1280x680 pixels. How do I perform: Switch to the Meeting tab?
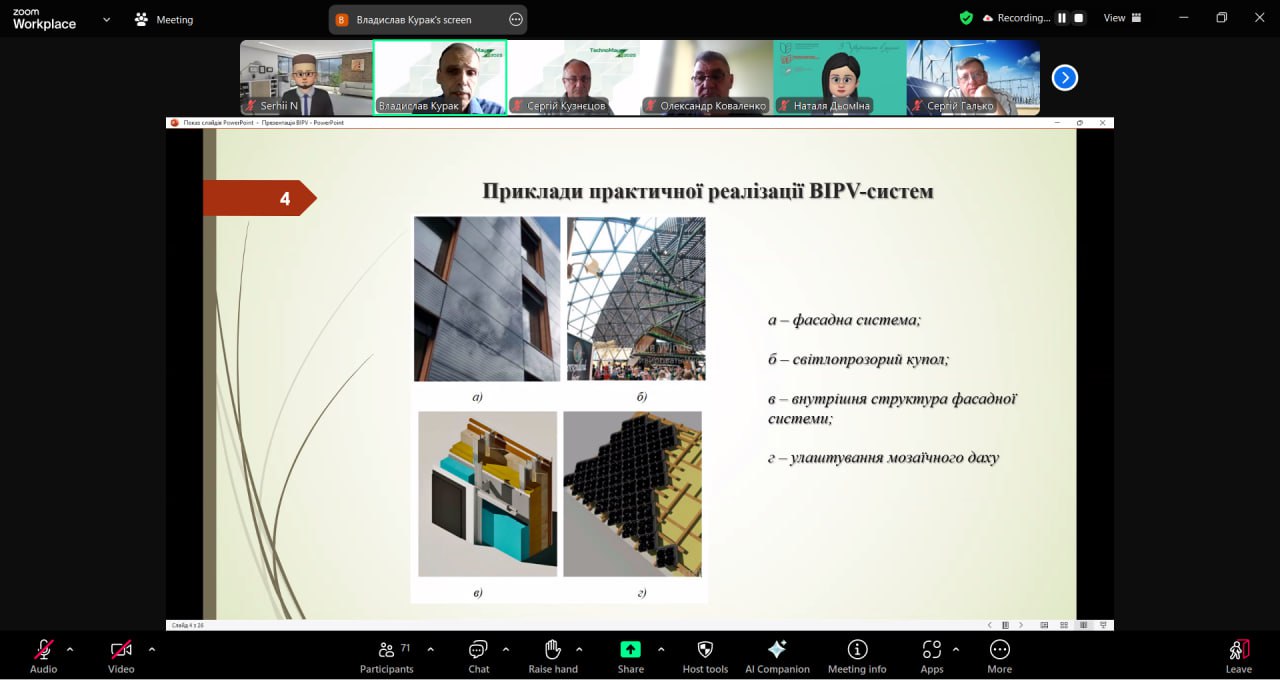164,19
